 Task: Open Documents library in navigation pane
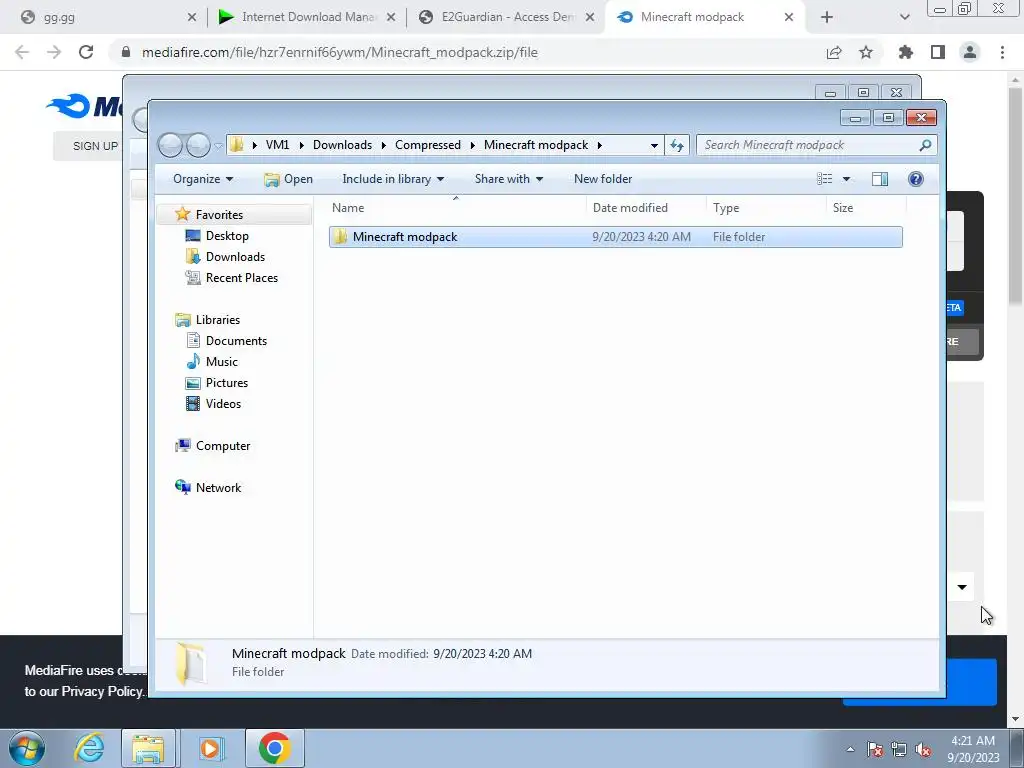point(236,341)
